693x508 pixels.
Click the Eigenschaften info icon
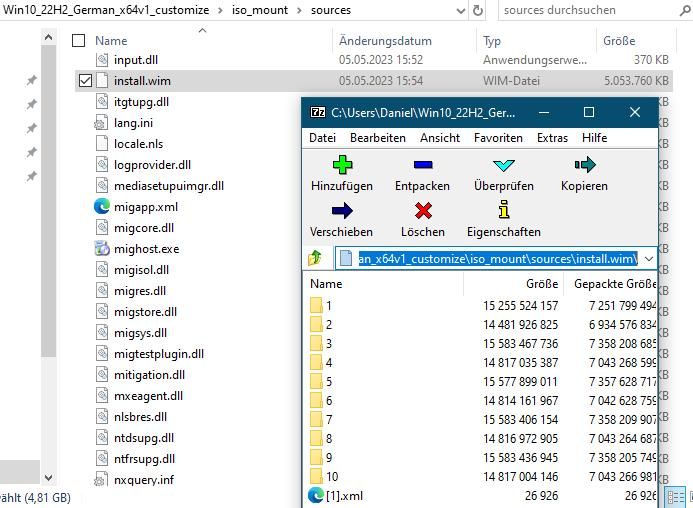pyautogui.click(x=504, y=210)
